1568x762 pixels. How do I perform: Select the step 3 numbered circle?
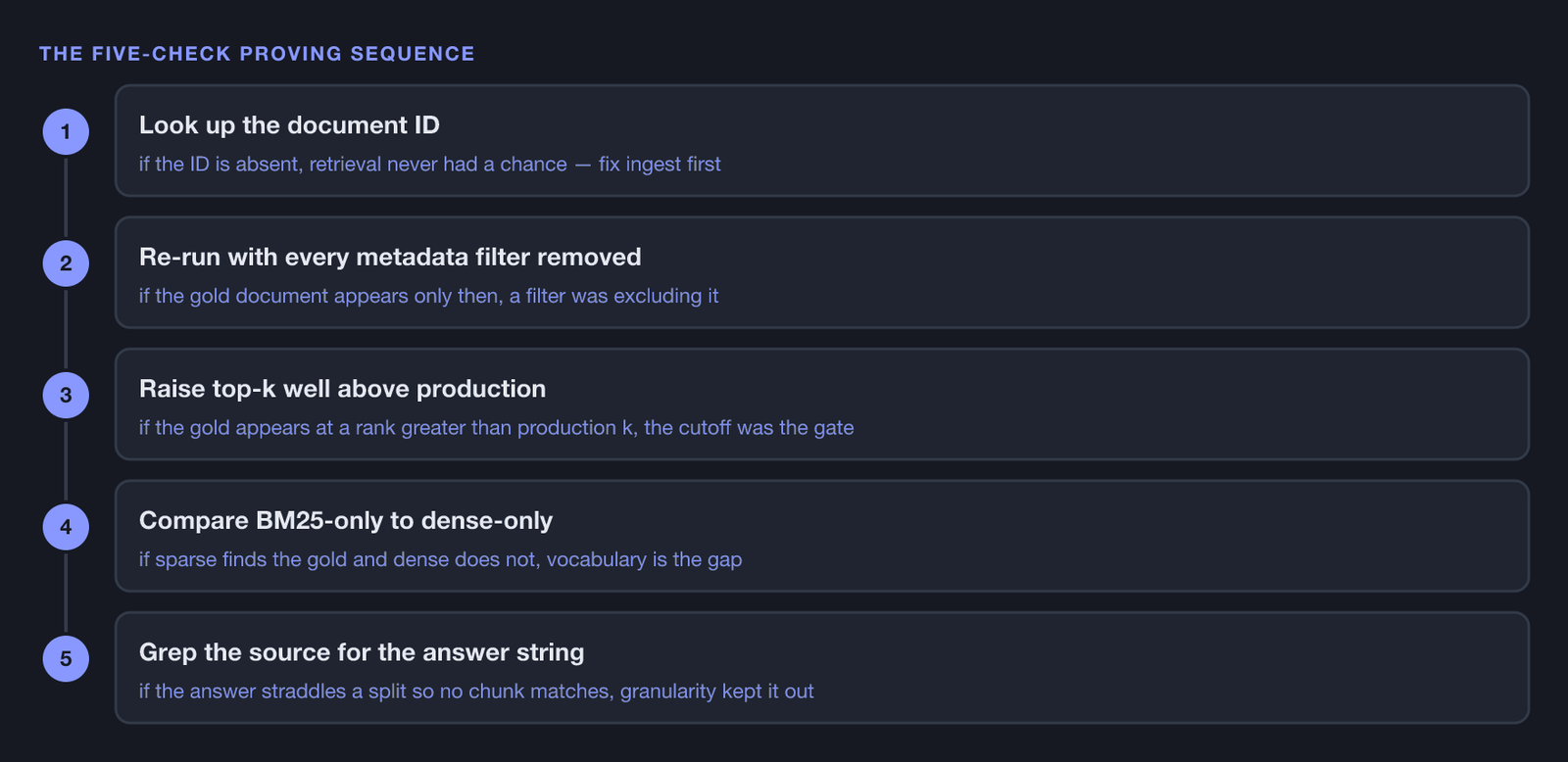coord(66,395)
